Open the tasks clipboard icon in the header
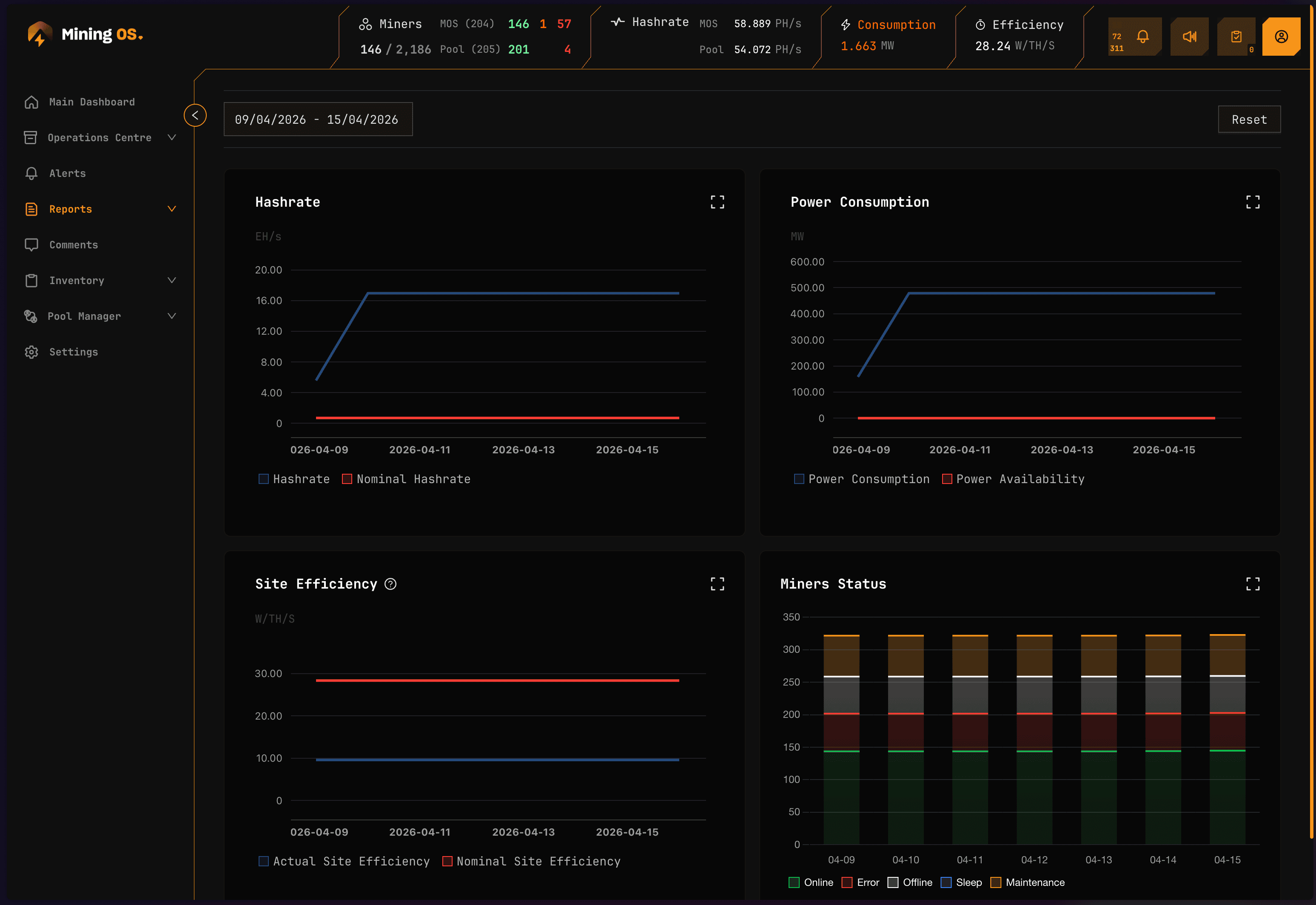The width and height of the screenshot is (1316, 905). coord(1236,36)
